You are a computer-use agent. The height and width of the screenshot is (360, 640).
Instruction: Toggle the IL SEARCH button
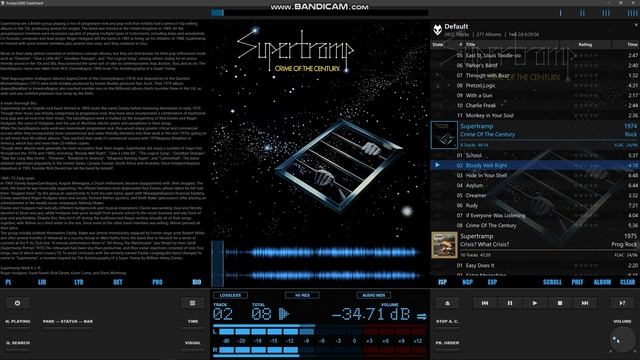[18, 343]
